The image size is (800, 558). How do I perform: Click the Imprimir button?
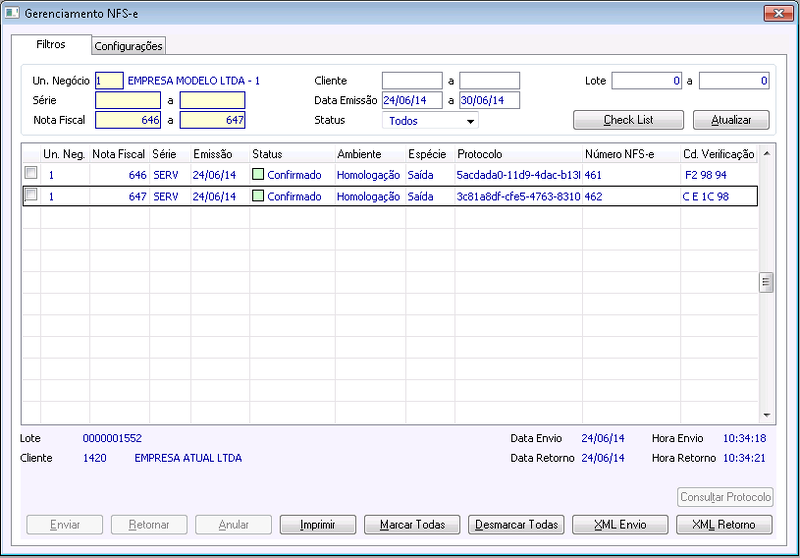point(317,524)
